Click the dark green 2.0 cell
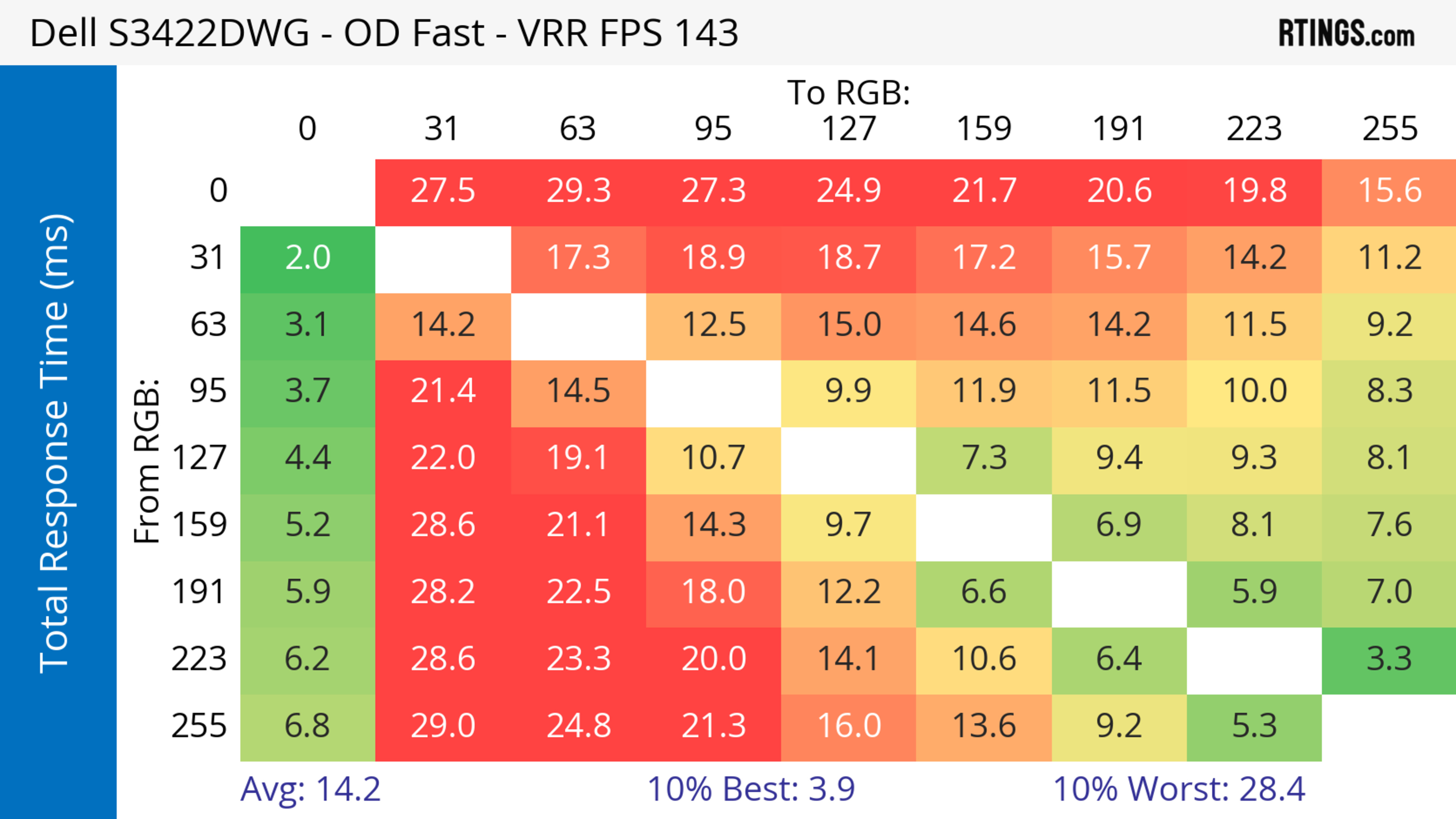The width and height of the screenshot is (1456, 819). (x=308, y=258)
